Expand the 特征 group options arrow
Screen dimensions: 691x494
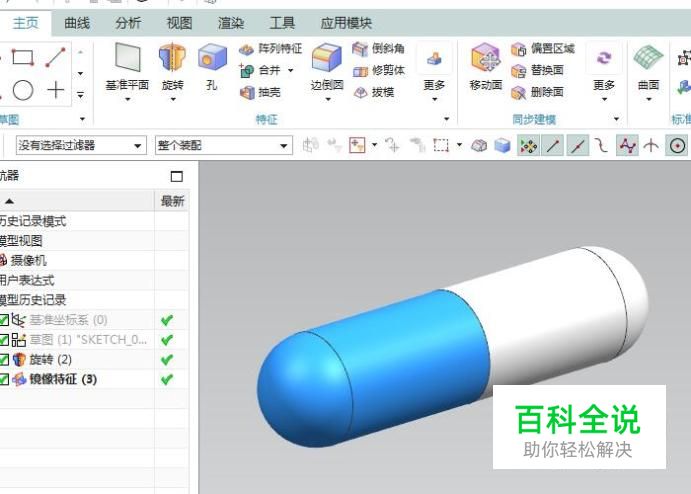446,119
